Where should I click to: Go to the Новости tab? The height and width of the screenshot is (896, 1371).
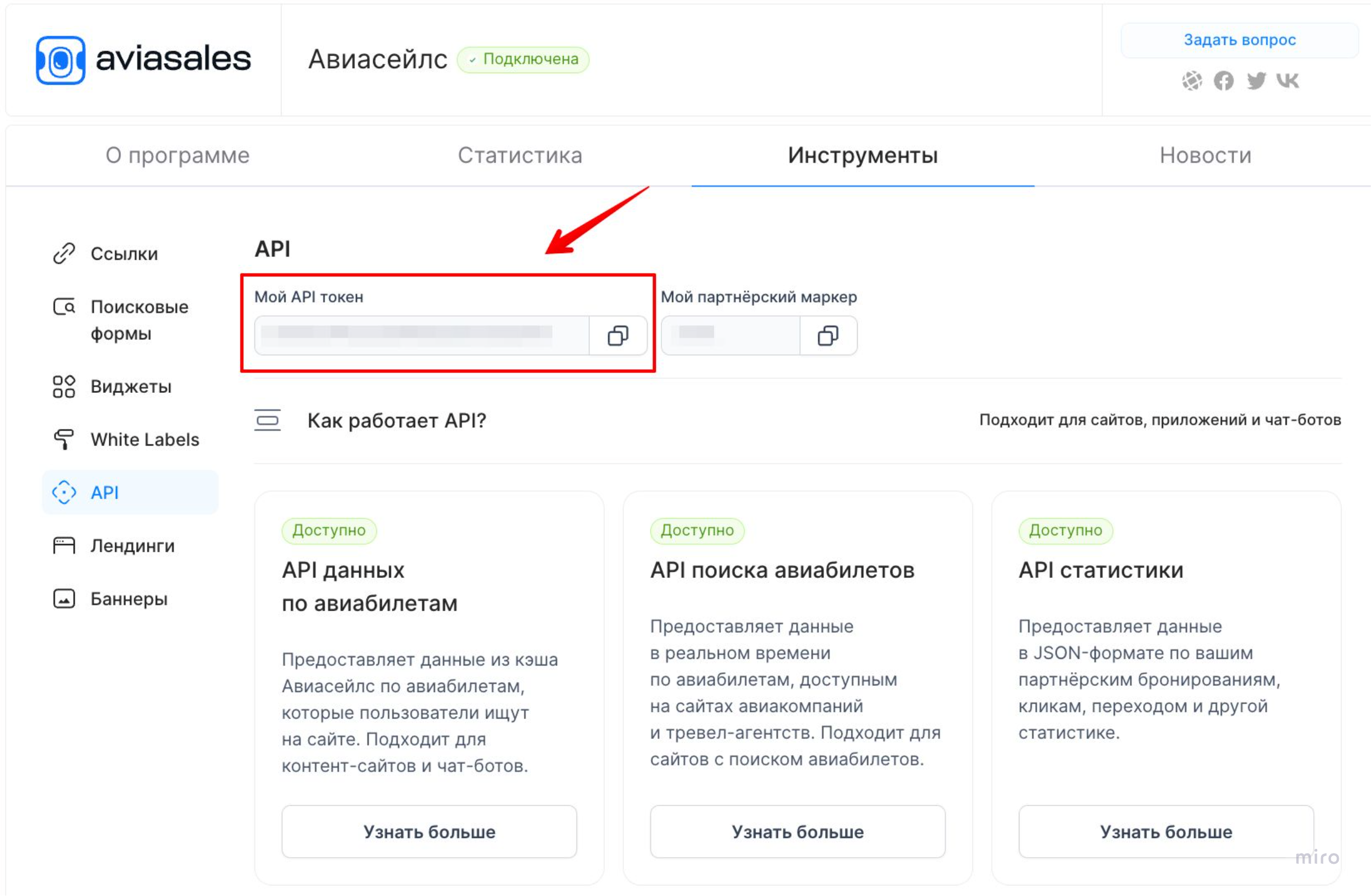[1206, 156]
